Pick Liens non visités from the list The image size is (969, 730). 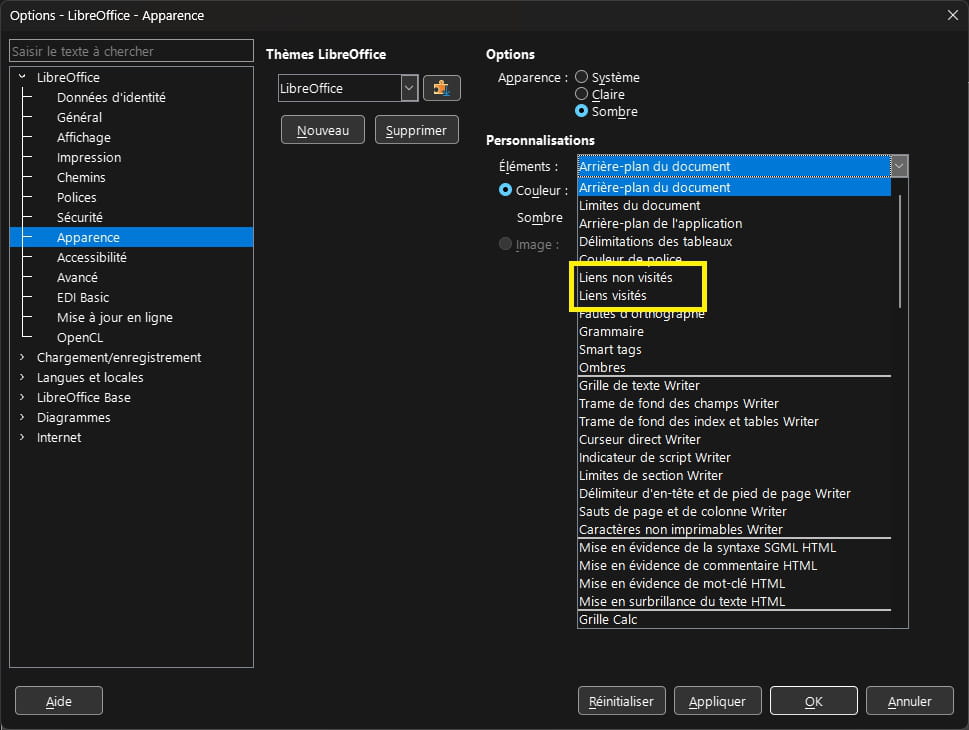pos(734,278)
